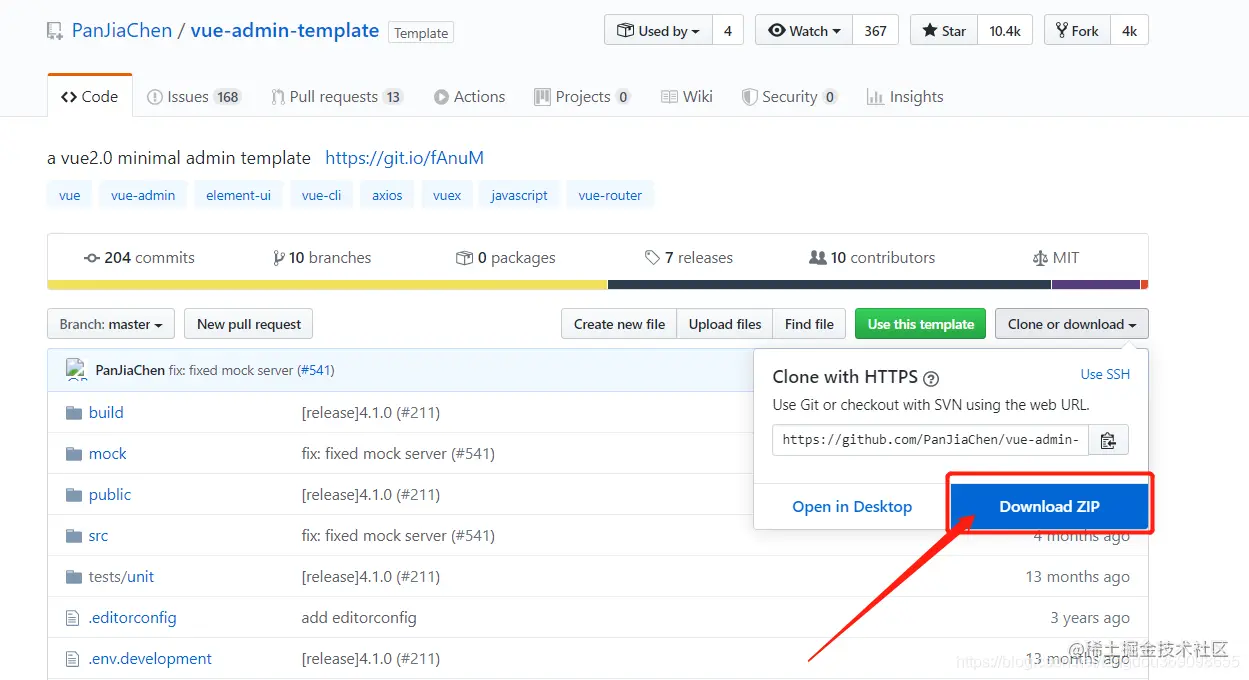View the 7 releases link
The height and width of the screenshot is (680, 1249).
[688, 258]
